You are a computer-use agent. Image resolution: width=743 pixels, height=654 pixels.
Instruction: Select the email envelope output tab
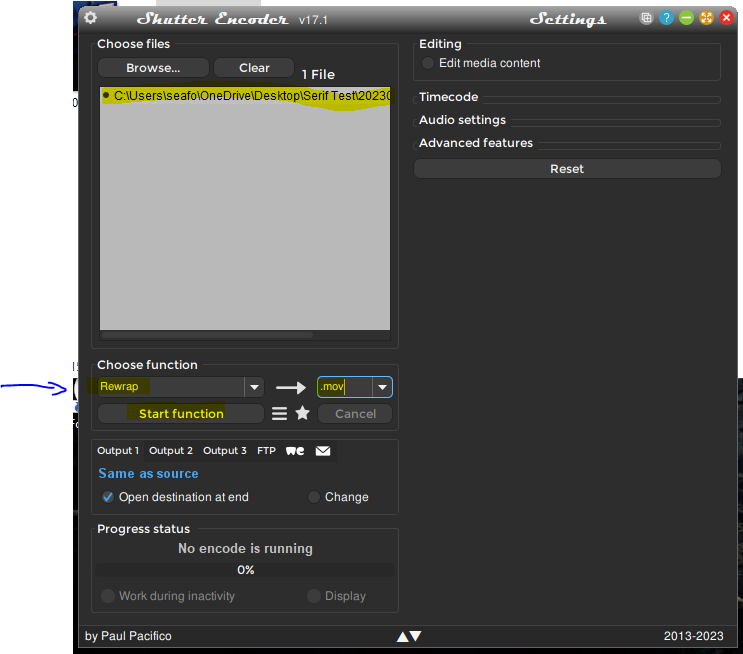[x=323, y=451]
